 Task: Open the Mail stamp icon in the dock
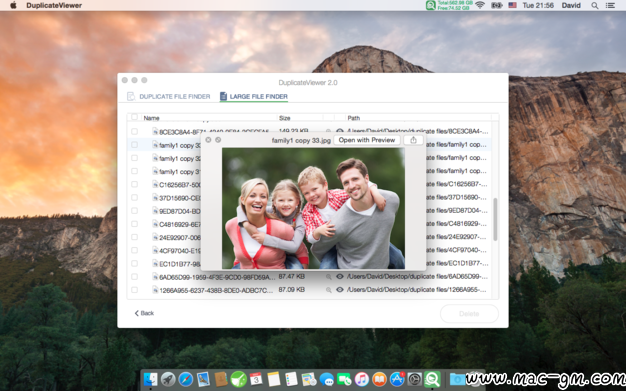coord(203,379)
